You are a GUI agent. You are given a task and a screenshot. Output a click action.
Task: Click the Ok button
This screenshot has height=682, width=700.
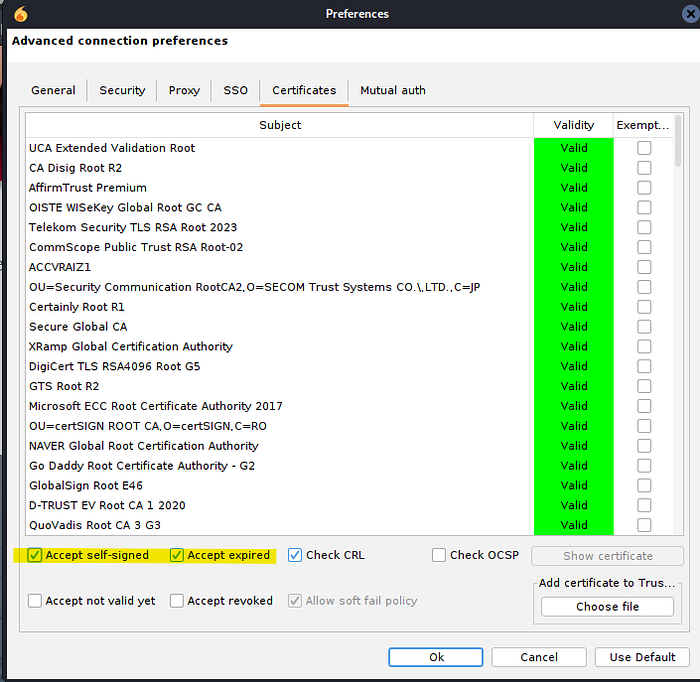tap(436, 657)
